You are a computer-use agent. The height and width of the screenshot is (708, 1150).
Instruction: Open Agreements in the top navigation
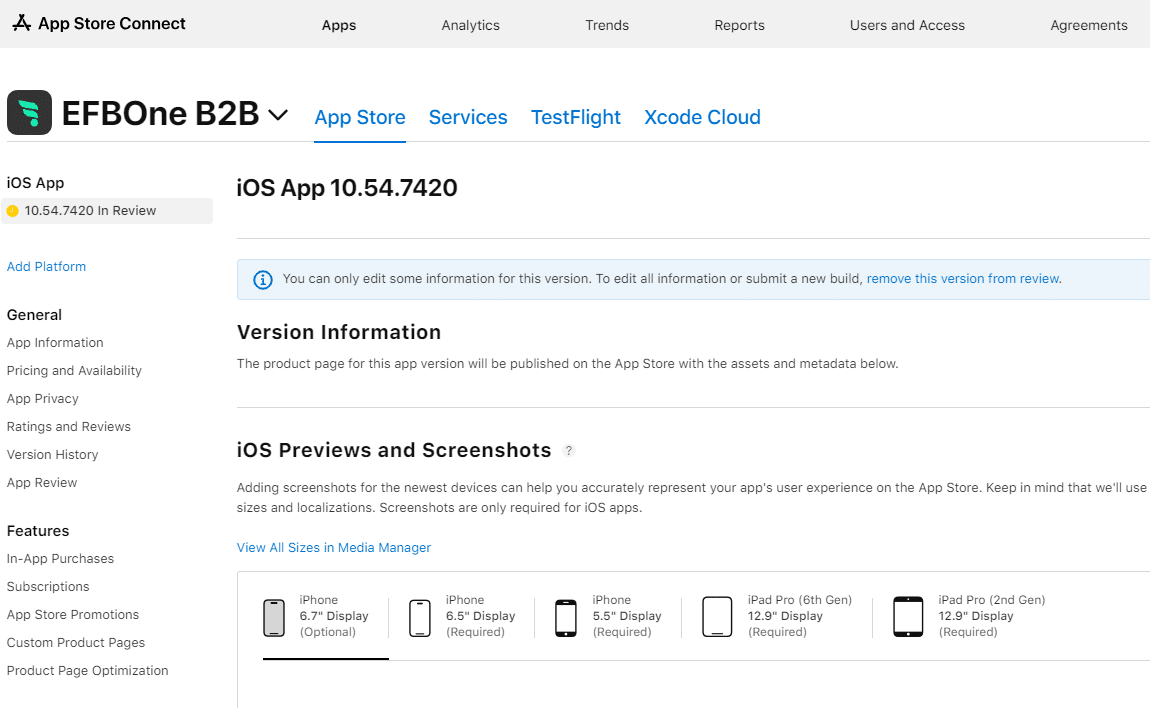1088,25
